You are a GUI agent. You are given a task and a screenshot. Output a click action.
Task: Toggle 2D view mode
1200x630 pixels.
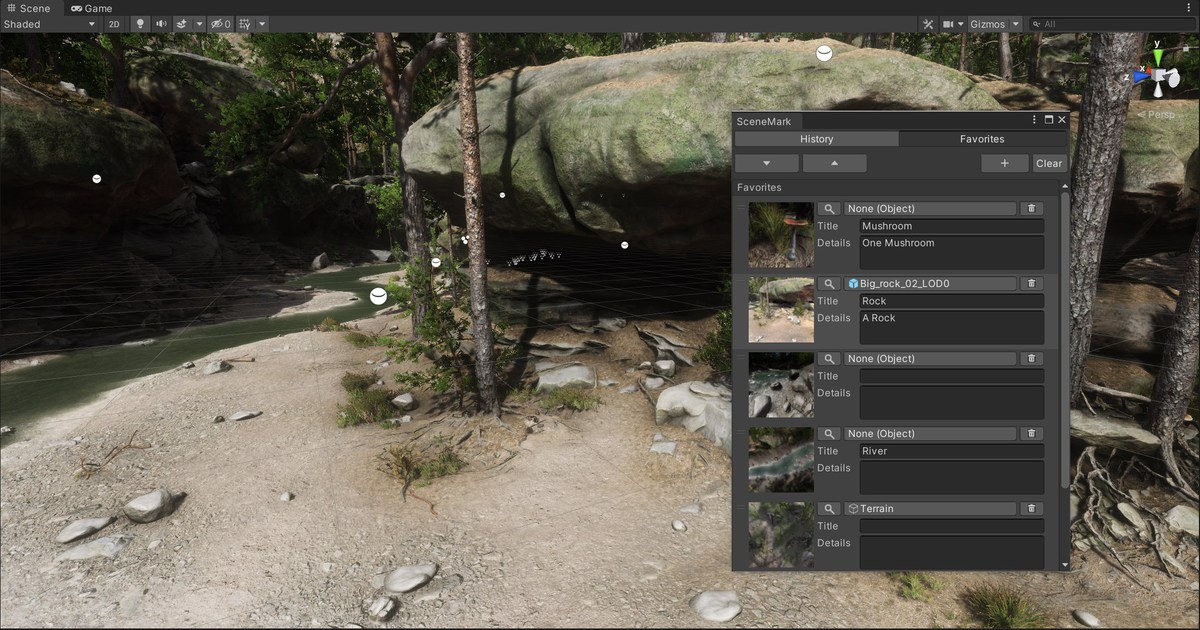point(114,23)
